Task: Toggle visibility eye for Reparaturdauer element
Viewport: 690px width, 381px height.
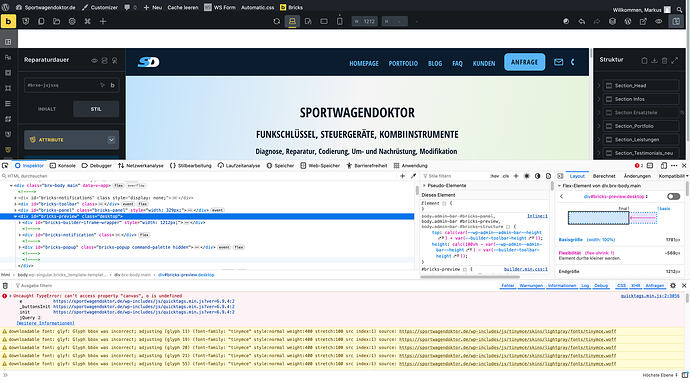Action: click(94, 60)
